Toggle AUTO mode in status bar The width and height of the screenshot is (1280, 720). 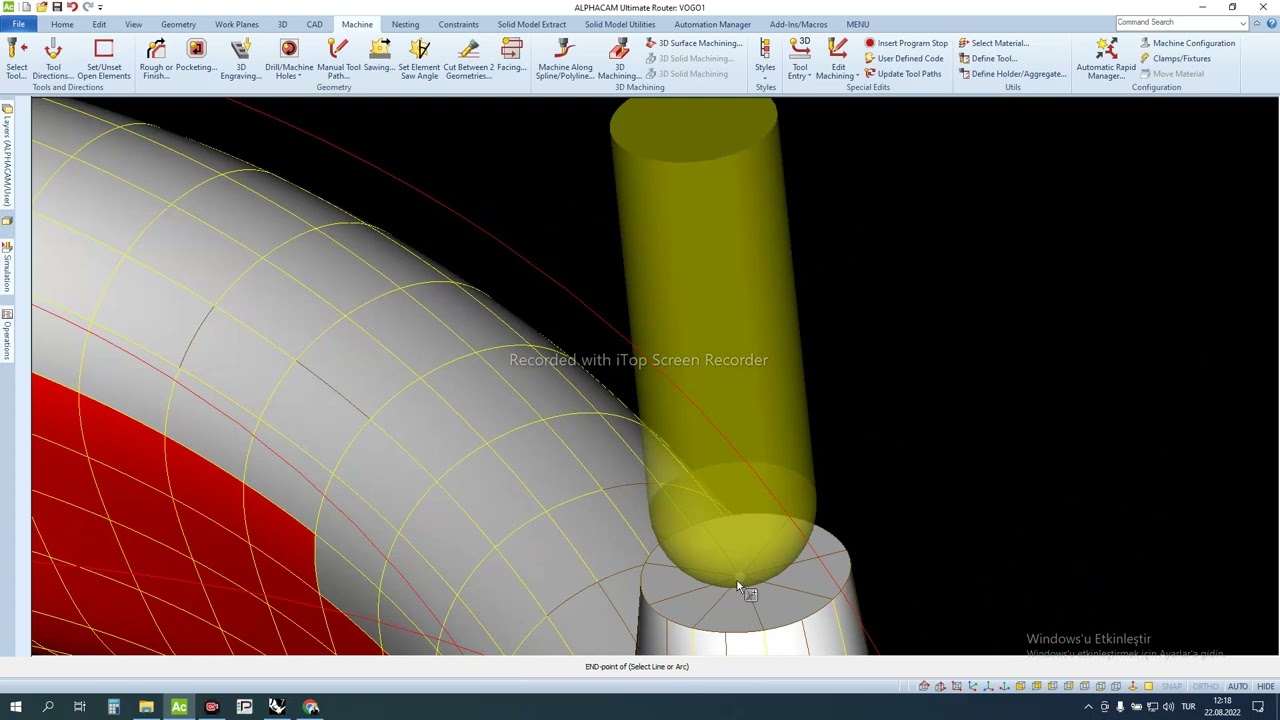[1238, 687]
